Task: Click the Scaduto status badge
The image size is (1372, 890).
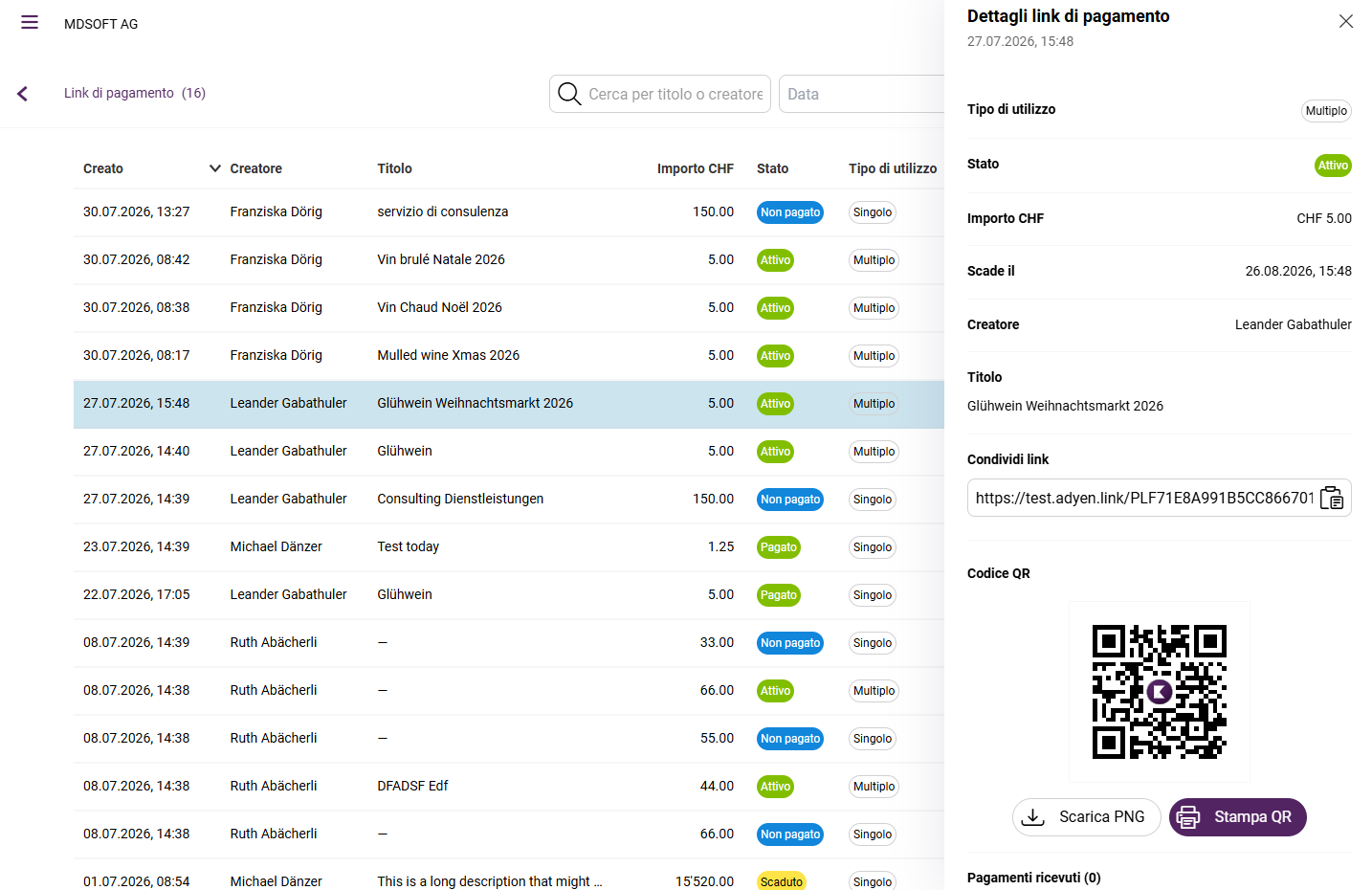Action: tap(781, 881)
